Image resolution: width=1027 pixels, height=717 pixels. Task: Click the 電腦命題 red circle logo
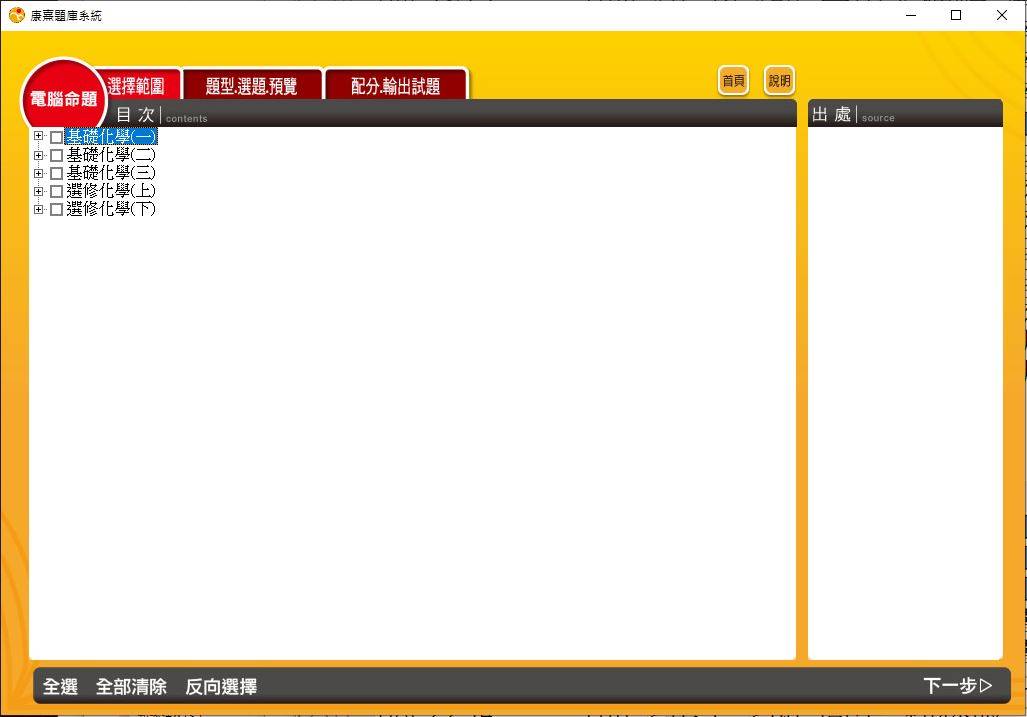(x=64, y=100)
